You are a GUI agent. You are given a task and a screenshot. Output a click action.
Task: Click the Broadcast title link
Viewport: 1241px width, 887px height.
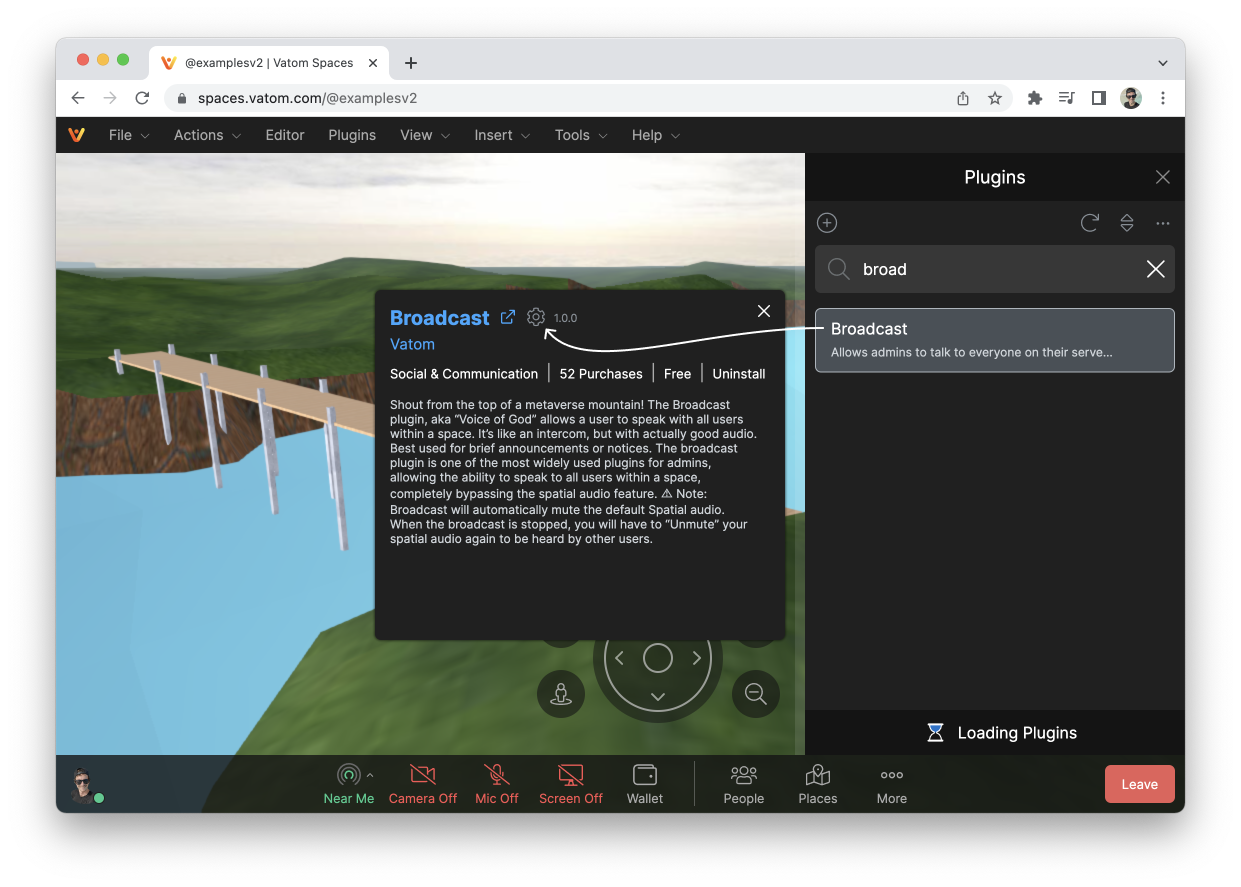[x=440, y=318]
